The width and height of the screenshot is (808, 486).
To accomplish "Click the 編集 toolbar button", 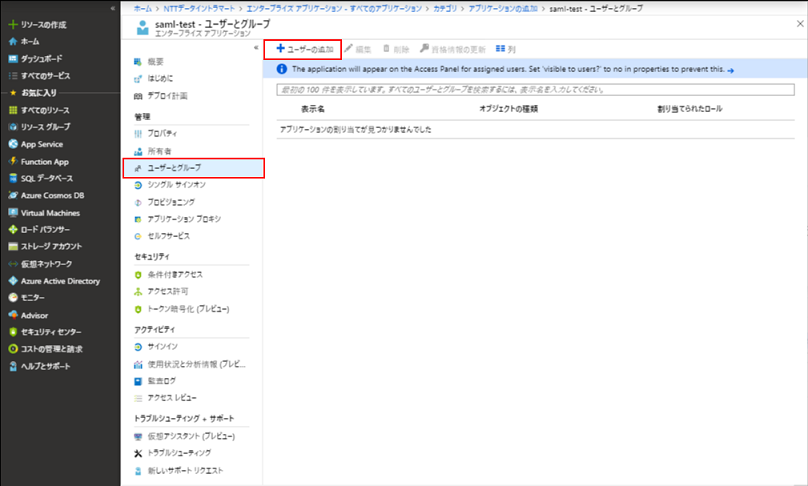I will [x=358, y=49].
